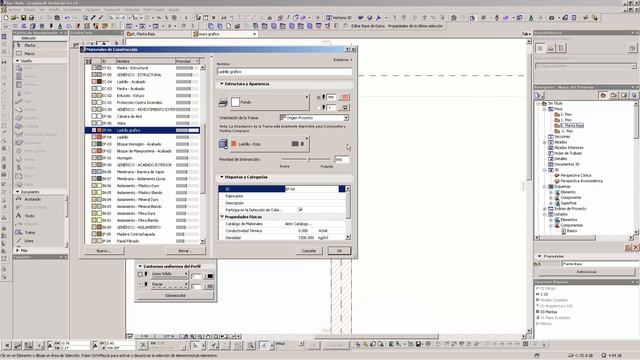Click the red fill pen color swatch
The height and width of the screenshot is (360, 640).
coord(345,97)
